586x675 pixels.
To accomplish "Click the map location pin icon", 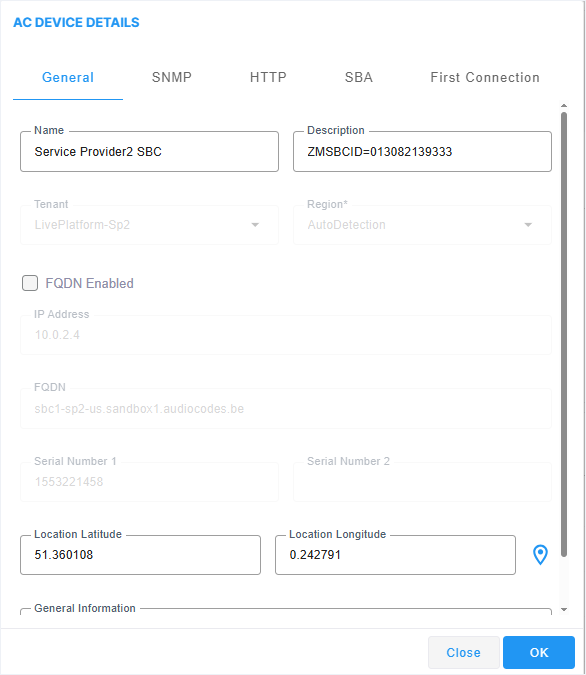I will click(540, 554).
